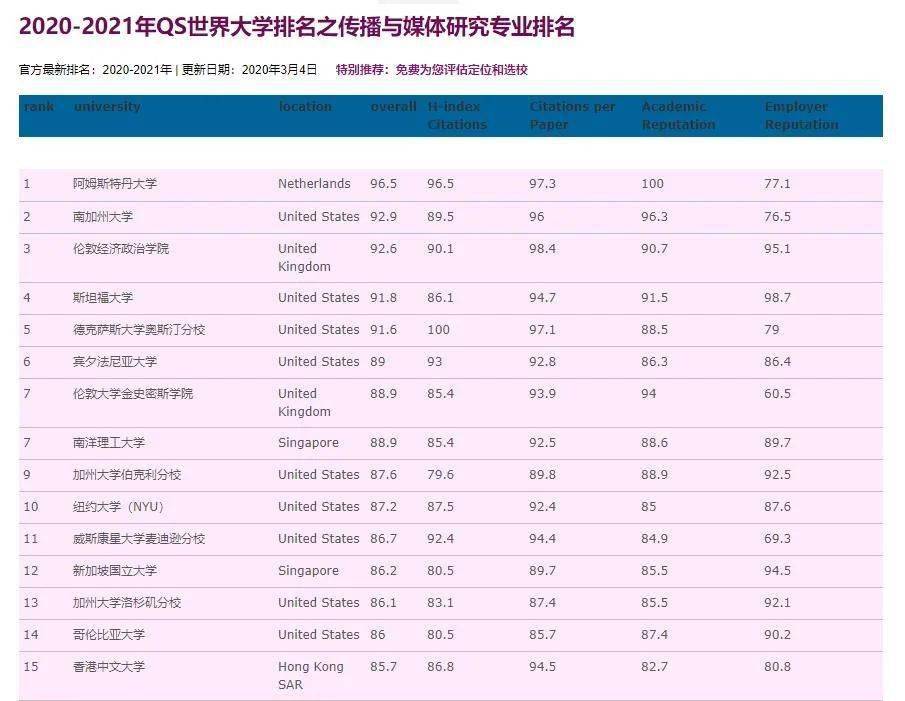This screenshot has height=701, width=905.
Task: Select university name 南加州大学
Action: click(103, 217)
